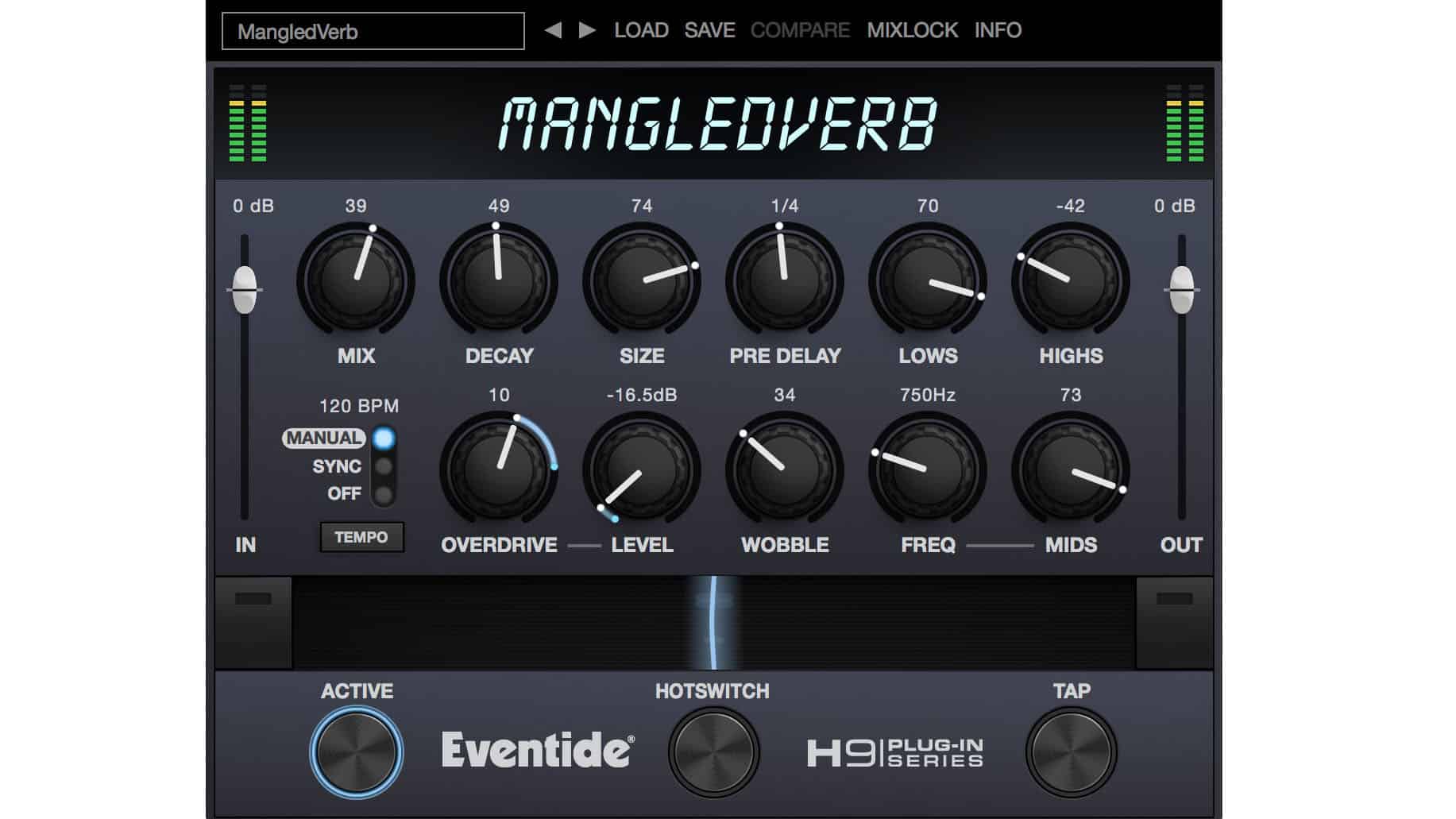The image size is (1456, 819).
Task: Click the PRE DELAY knob
Action: tap(785, 280)
